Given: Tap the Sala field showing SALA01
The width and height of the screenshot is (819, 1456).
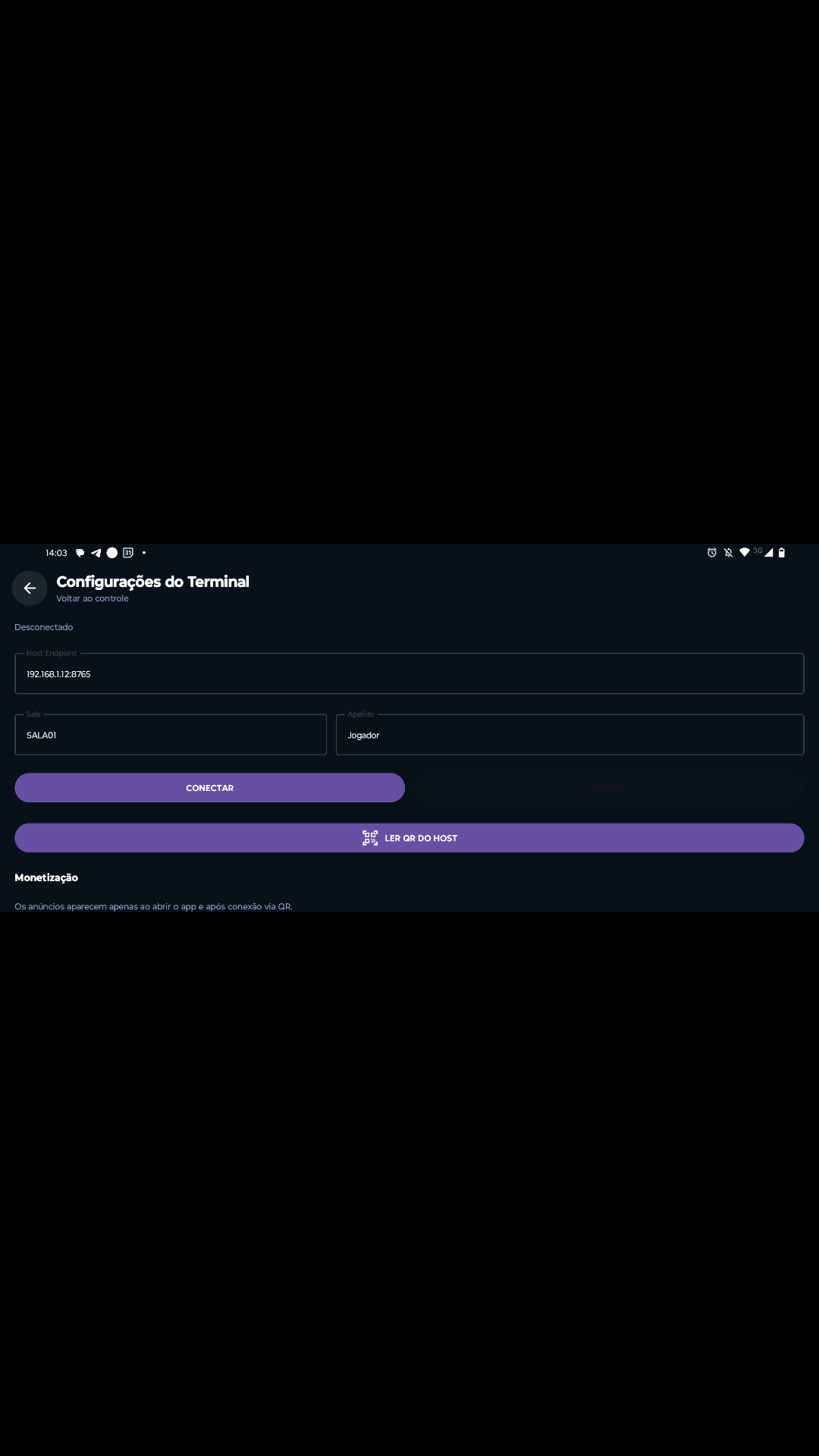Looking at the screenshot, I should point(171,734).
